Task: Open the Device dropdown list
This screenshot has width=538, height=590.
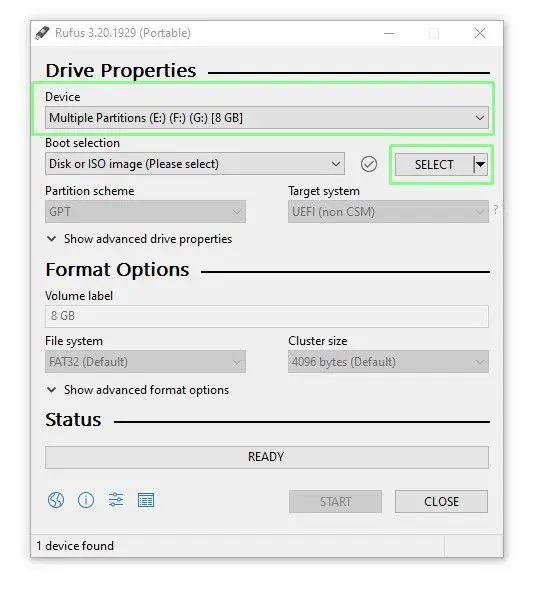Action: [x=267, y=118]
